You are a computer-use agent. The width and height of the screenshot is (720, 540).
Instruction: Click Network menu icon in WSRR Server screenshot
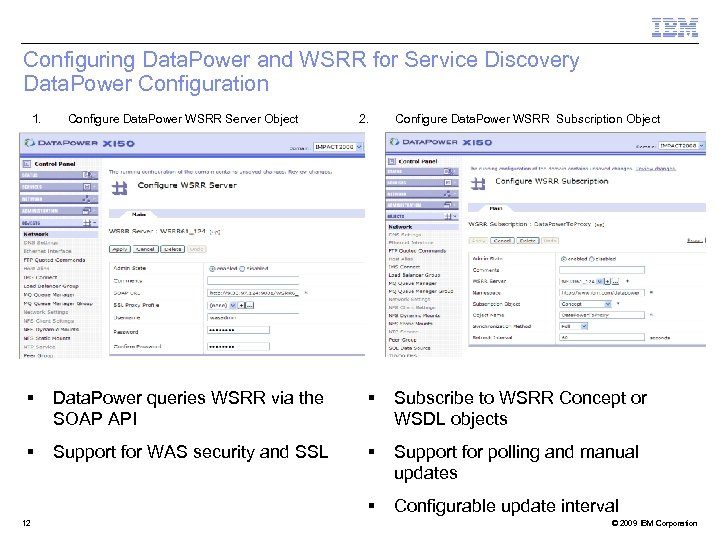click(87, 199)
